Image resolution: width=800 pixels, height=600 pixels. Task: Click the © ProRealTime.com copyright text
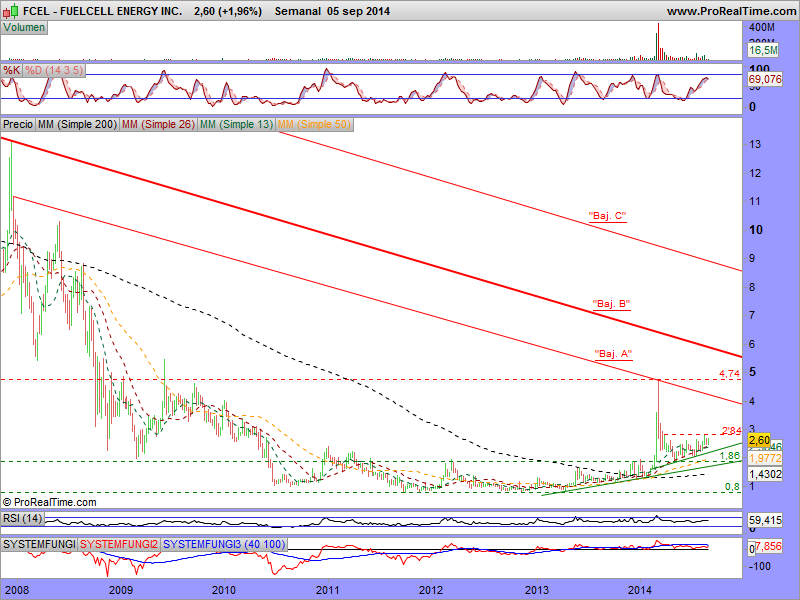click(x=49, y=503)
